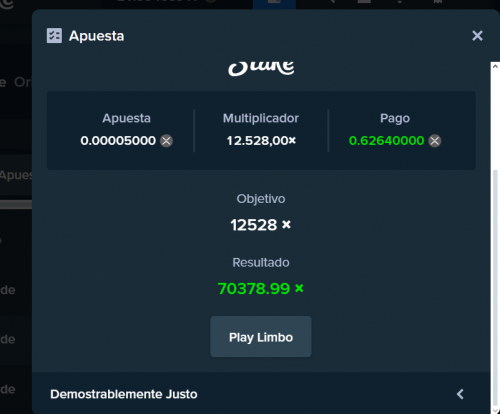Click the chevron arrow in Demostrablemente Justo row
Screen dimensions: 500x414
[x=460, y=394]
